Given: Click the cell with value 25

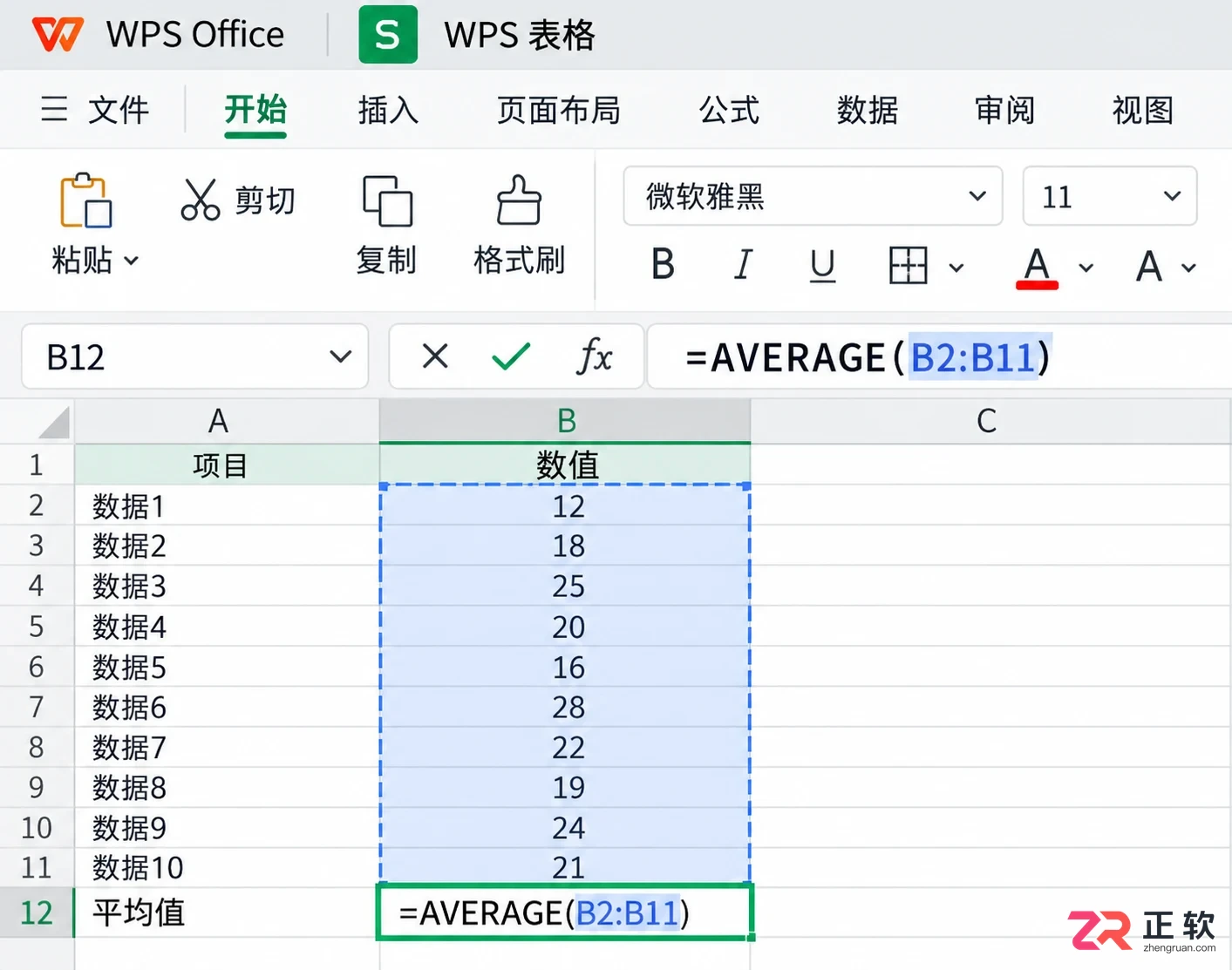Looking at the screenshot, I should click(x=565, y=586).
